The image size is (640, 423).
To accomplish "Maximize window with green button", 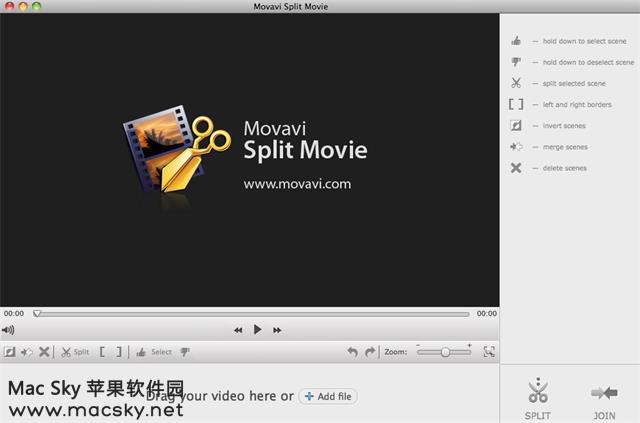I will pos(37,6).
